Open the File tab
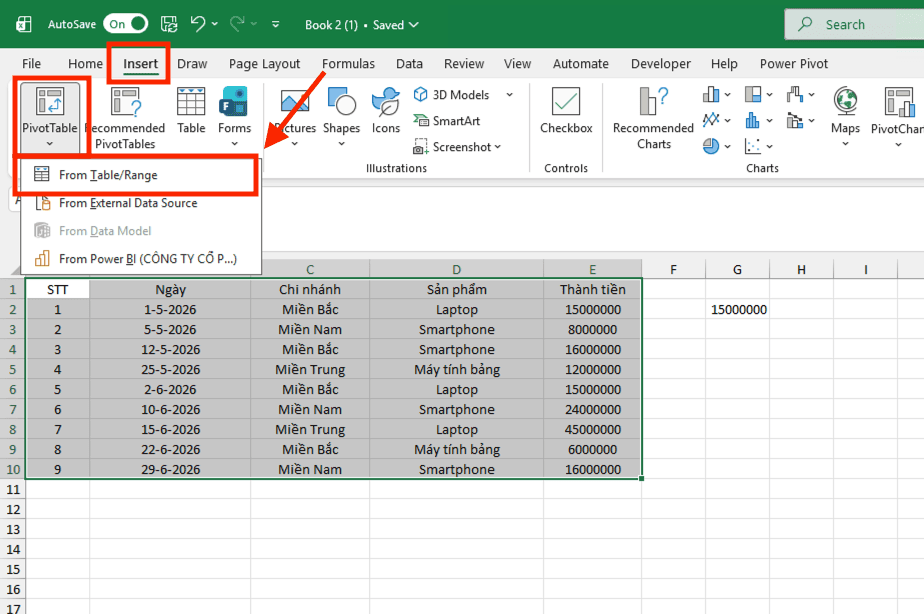924x614 pixels. coord(31,64)
